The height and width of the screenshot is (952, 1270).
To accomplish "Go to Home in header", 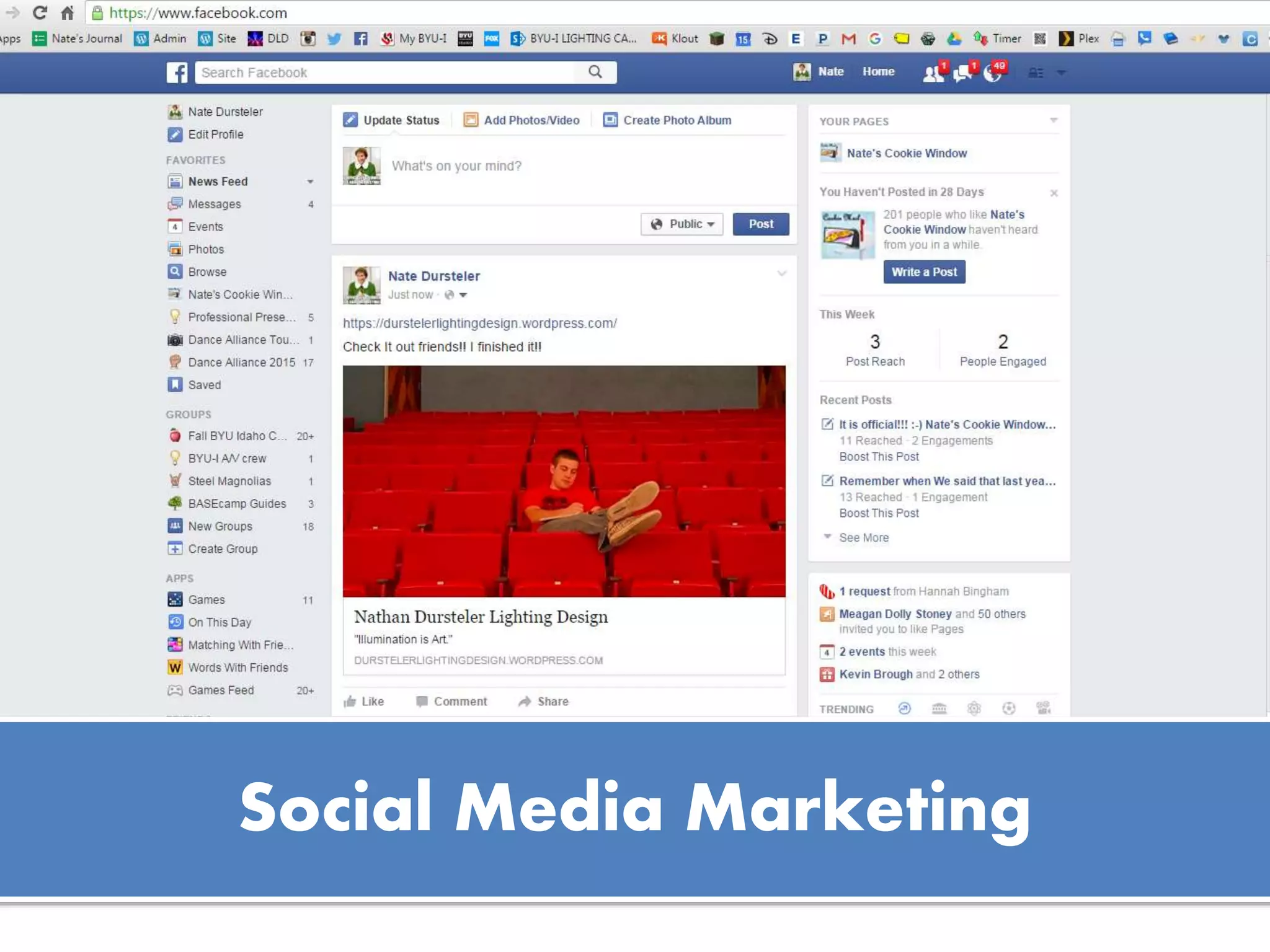I will point(879,72).
